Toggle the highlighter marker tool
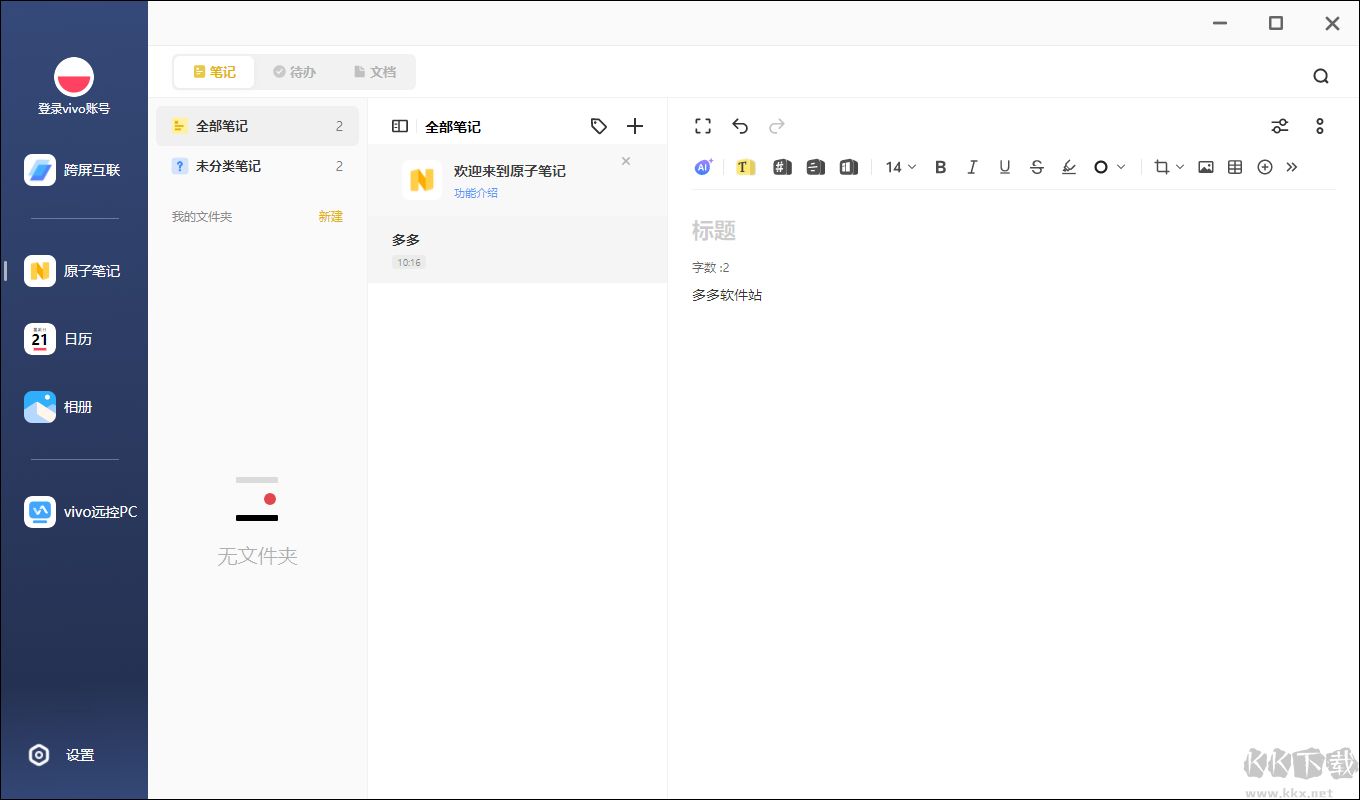Viewport: 1360px width, 800px height. 1069,167
